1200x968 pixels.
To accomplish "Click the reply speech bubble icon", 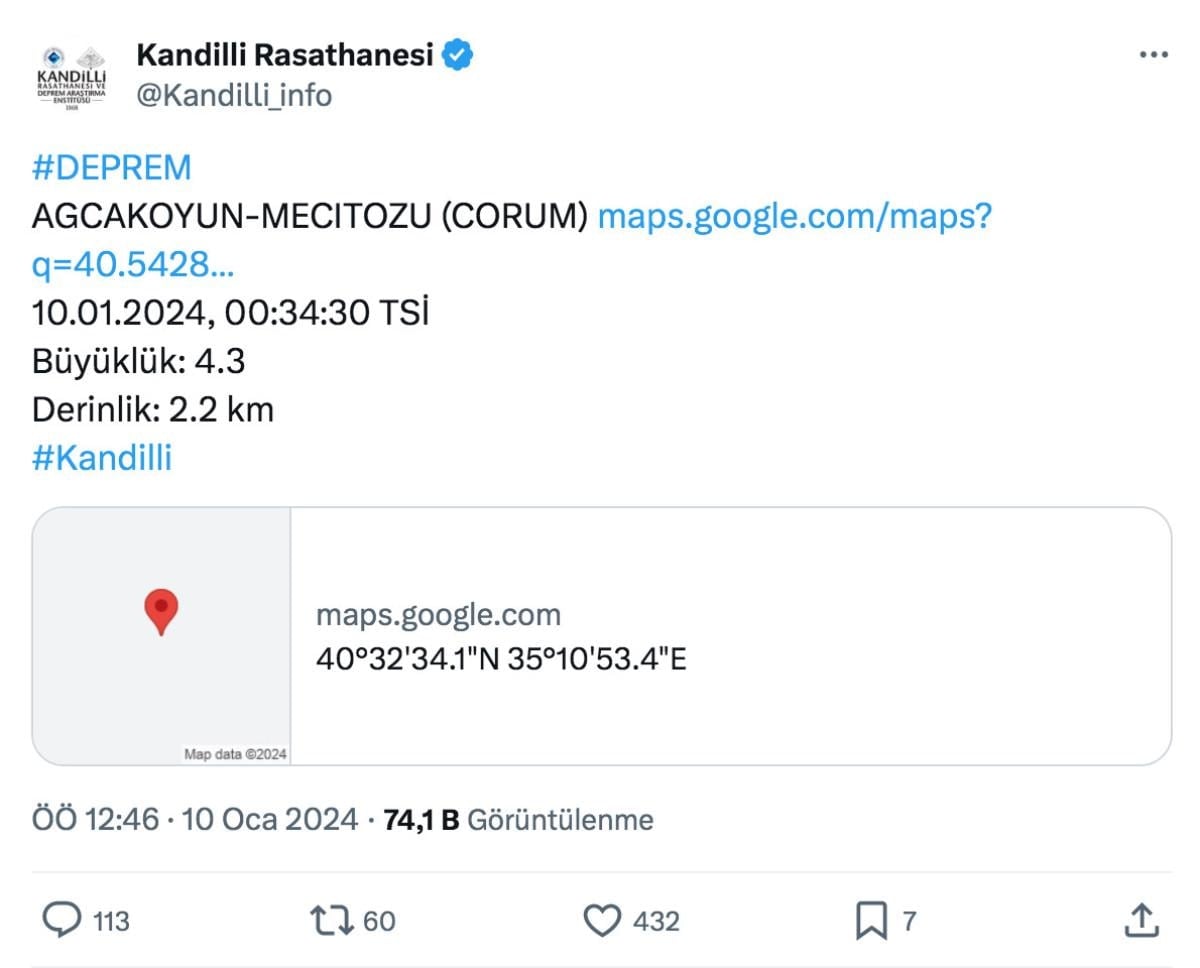I will (64, 919).
